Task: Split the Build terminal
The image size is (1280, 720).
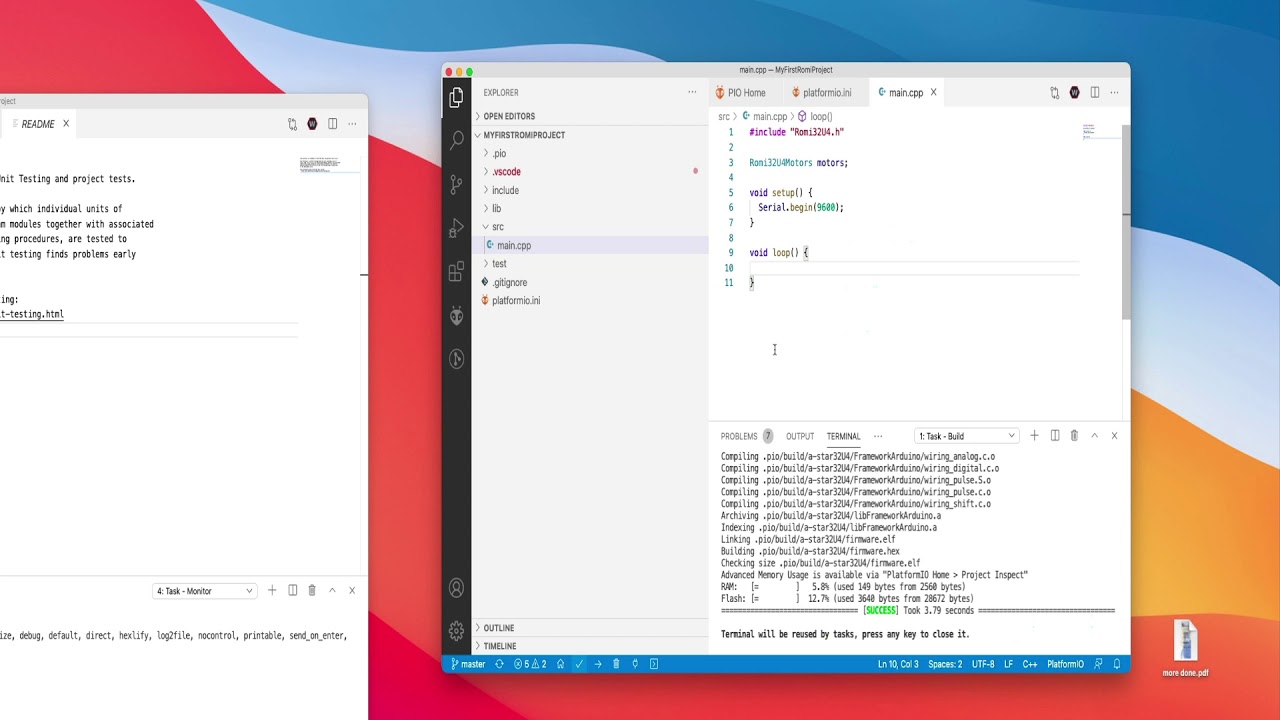Action: pos(1055,436)
